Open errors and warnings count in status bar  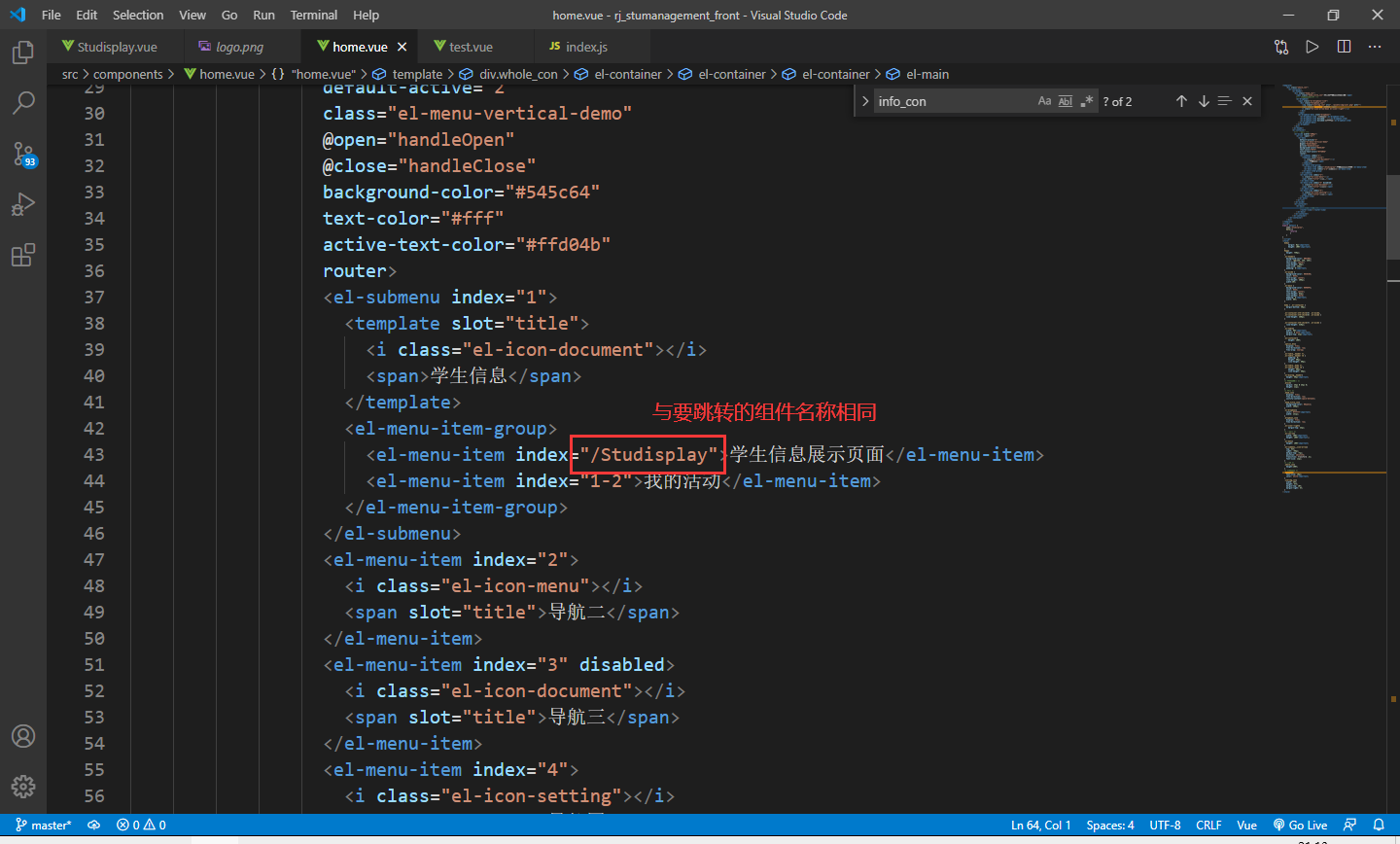click(141, 825)
